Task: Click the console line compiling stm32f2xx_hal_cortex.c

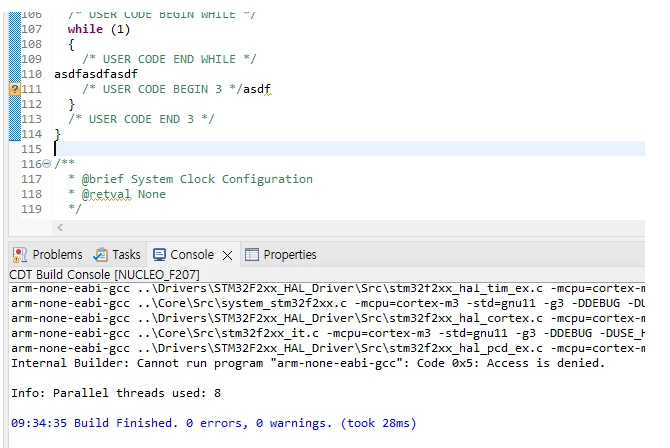Action: (328, 318)
